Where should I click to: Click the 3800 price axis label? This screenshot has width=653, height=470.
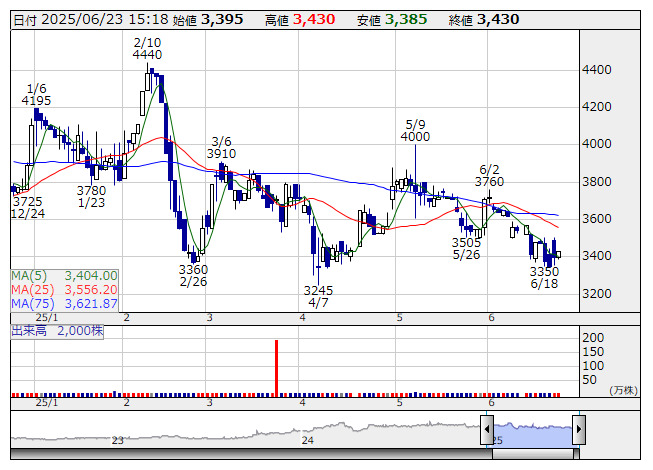pyautogui.click(x=597, y=182)
